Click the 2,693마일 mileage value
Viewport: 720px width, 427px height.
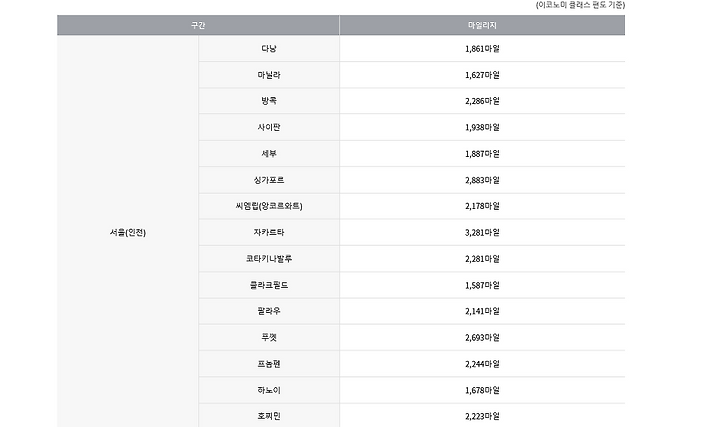[482, 337]
